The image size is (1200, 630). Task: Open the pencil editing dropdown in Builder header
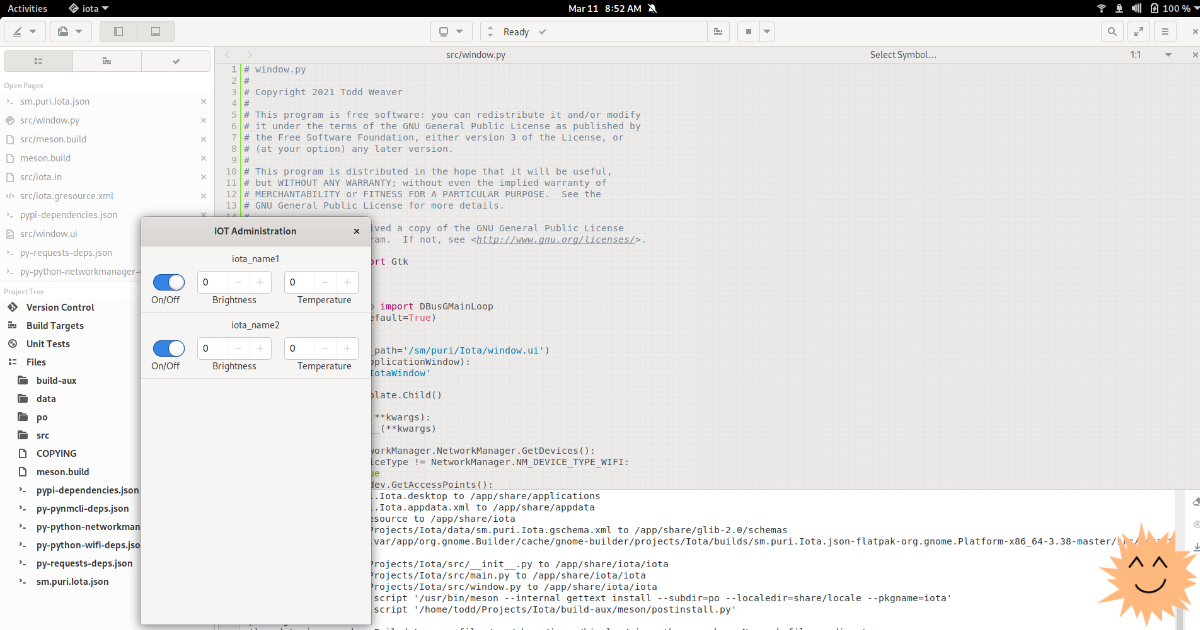coord(24,32)
